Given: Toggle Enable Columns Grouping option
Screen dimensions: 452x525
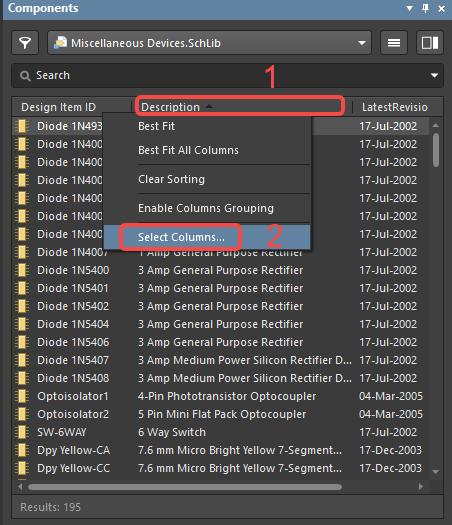Looking at the screenshot, I should pos(207,208).
